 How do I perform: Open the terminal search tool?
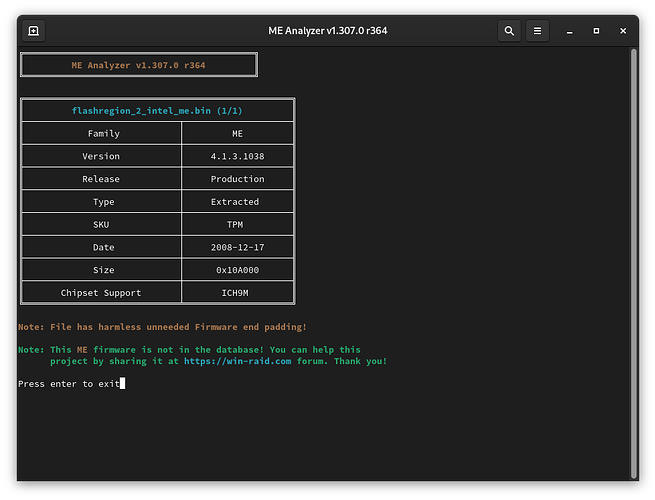[x=509, y=31]
